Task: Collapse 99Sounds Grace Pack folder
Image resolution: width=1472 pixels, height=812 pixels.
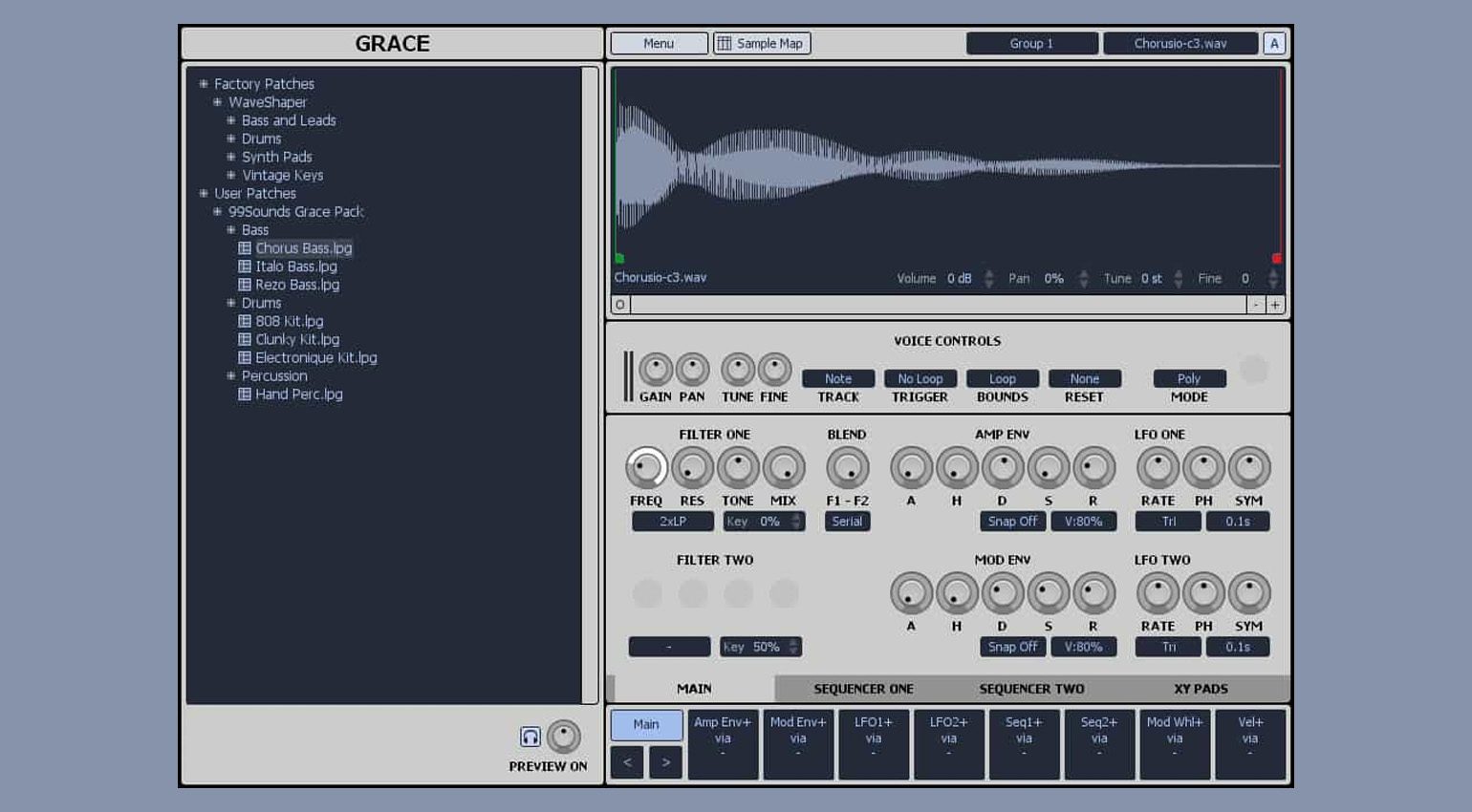Action: point(217,211)
